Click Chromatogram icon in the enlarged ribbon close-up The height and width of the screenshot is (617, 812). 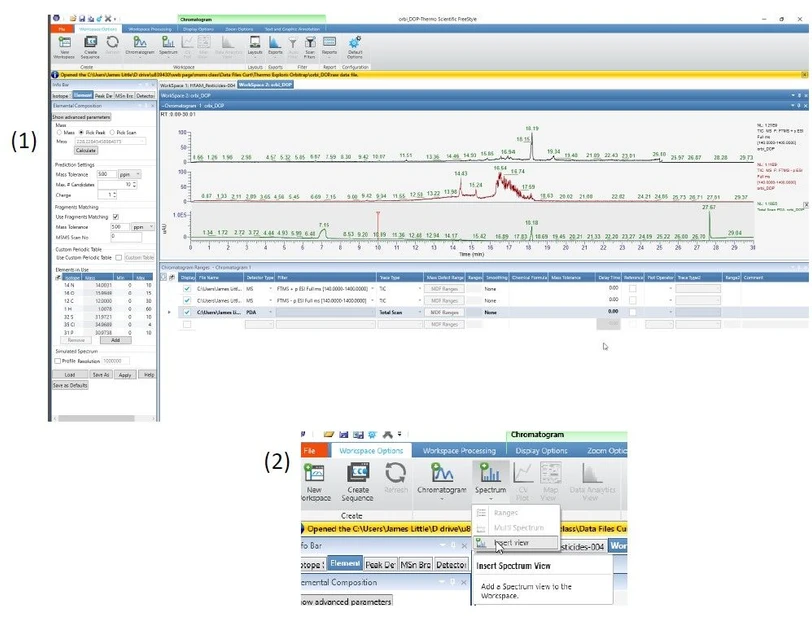(x=442, y=479)
